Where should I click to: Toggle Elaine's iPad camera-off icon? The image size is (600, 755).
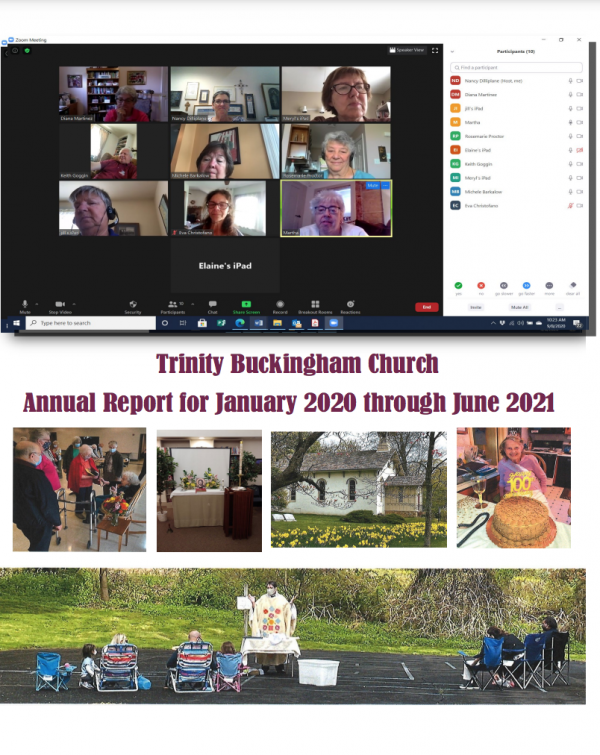[x=580, y=150]
